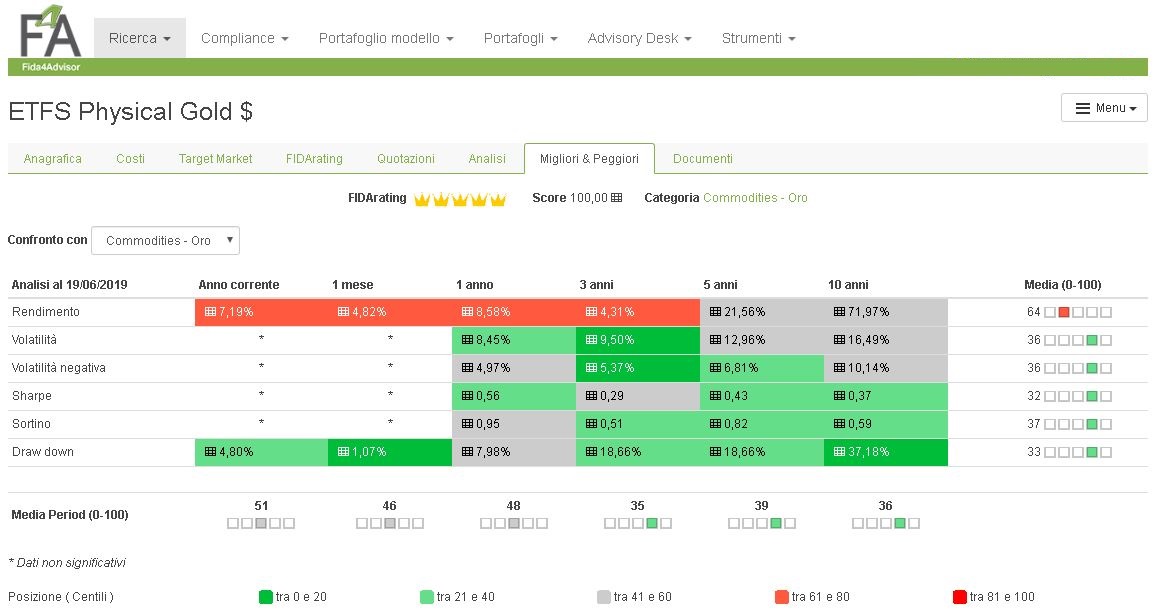This screenshot has width=1158, height=613.
Task: Click the Media Period 51 indicator boxes
Action: pos(261,524)
